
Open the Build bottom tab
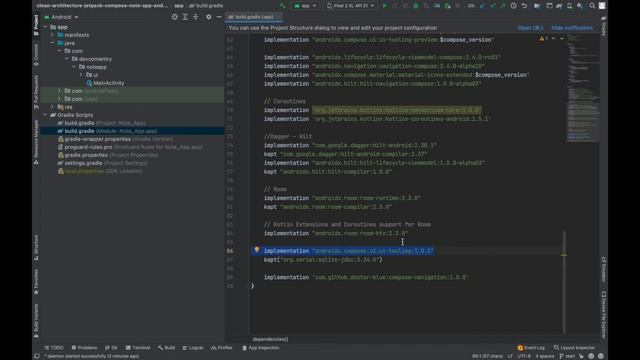[167, 348]
